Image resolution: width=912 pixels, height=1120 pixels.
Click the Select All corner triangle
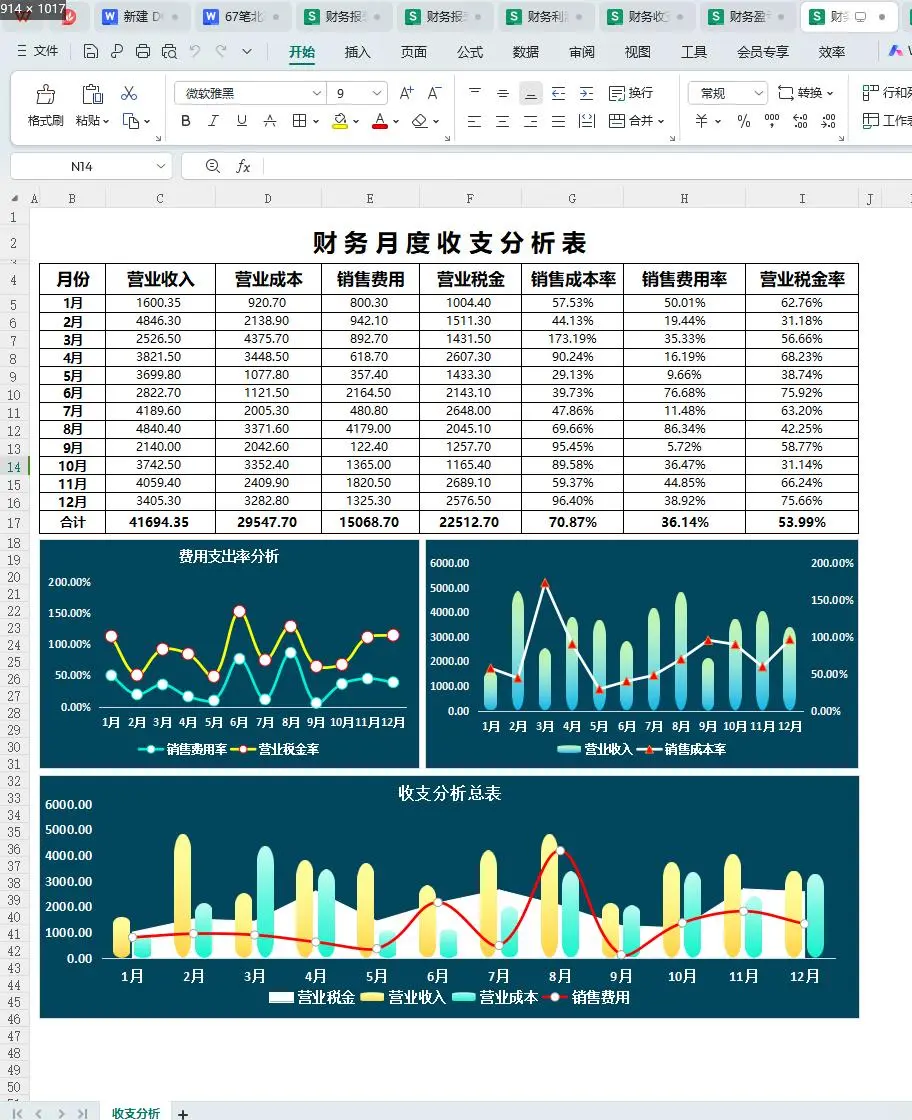pos(14,199)
